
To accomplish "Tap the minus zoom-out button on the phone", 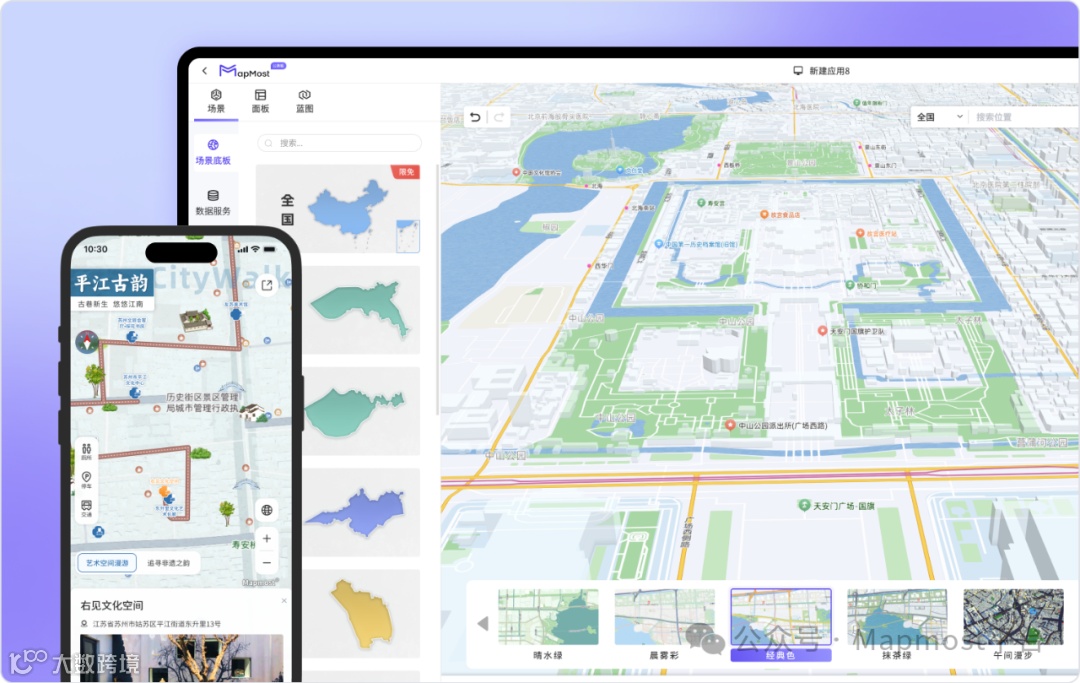I will click(267, 563).
